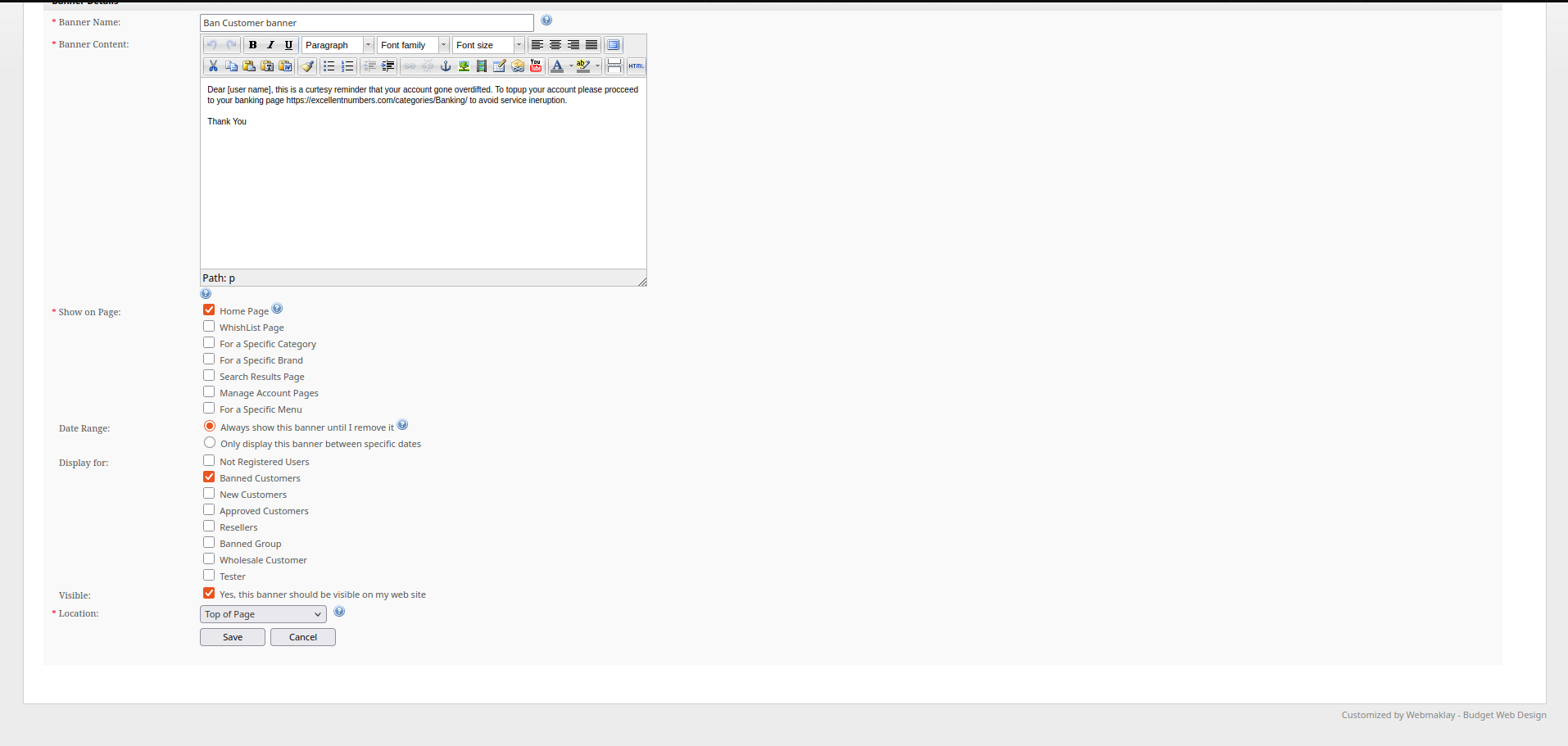
Task: Increase indent of the paragraph
Action: point(388,66)
